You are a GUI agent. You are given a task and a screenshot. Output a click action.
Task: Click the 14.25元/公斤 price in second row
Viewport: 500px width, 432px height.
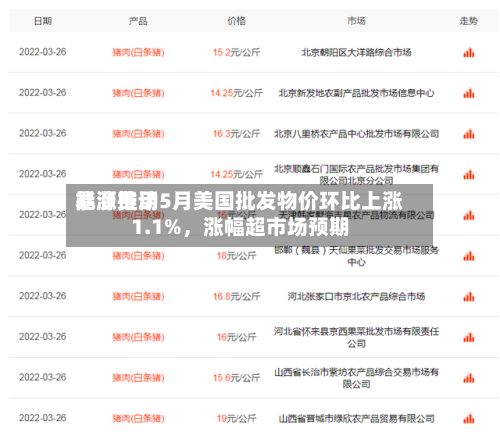236,93
